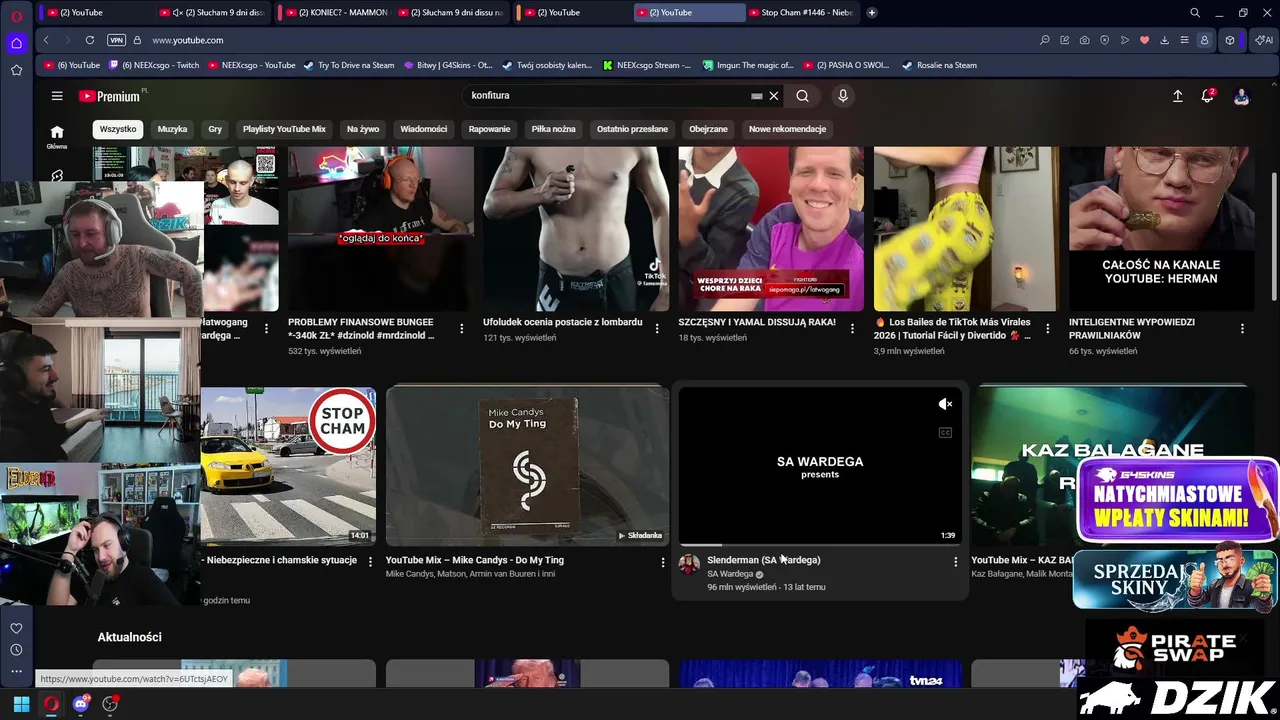Open the Try To Drive na Steam bookmark

coord(349,65)
